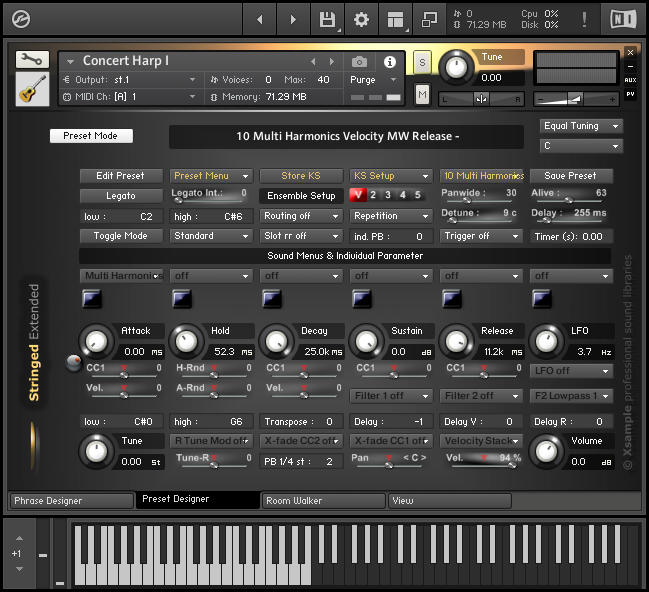The image size is (649, 592).
Task: Click the Release knob
Action: [456, 342]
